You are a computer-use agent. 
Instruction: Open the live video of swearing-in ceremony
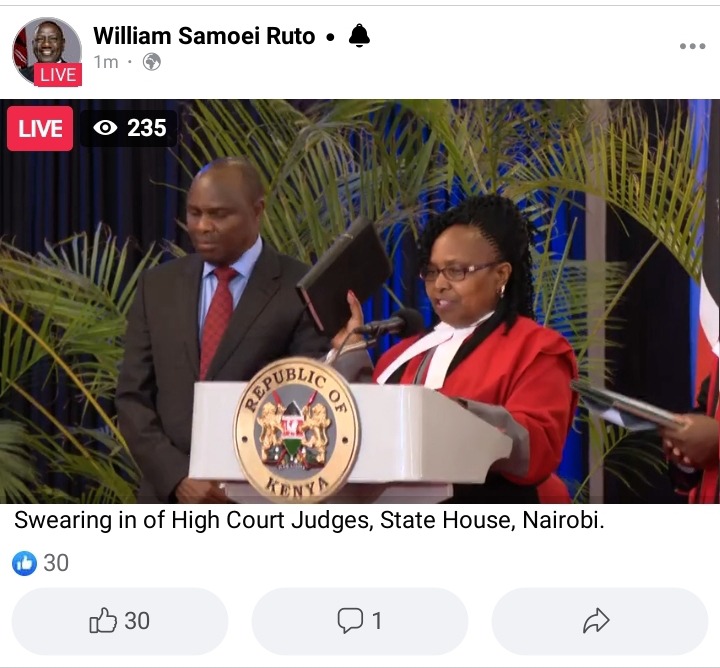point(360,301)
